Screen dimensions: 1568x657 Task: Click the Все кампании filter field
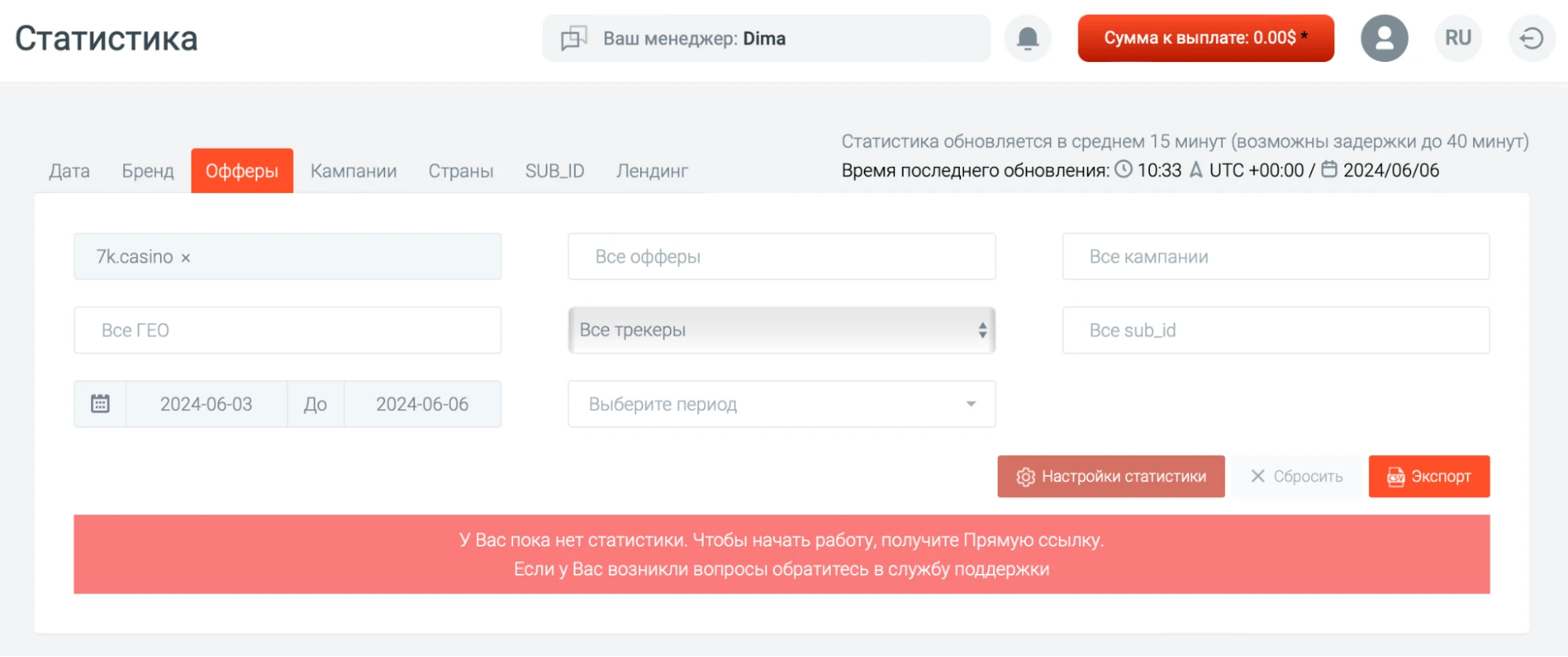(1276, 256)
